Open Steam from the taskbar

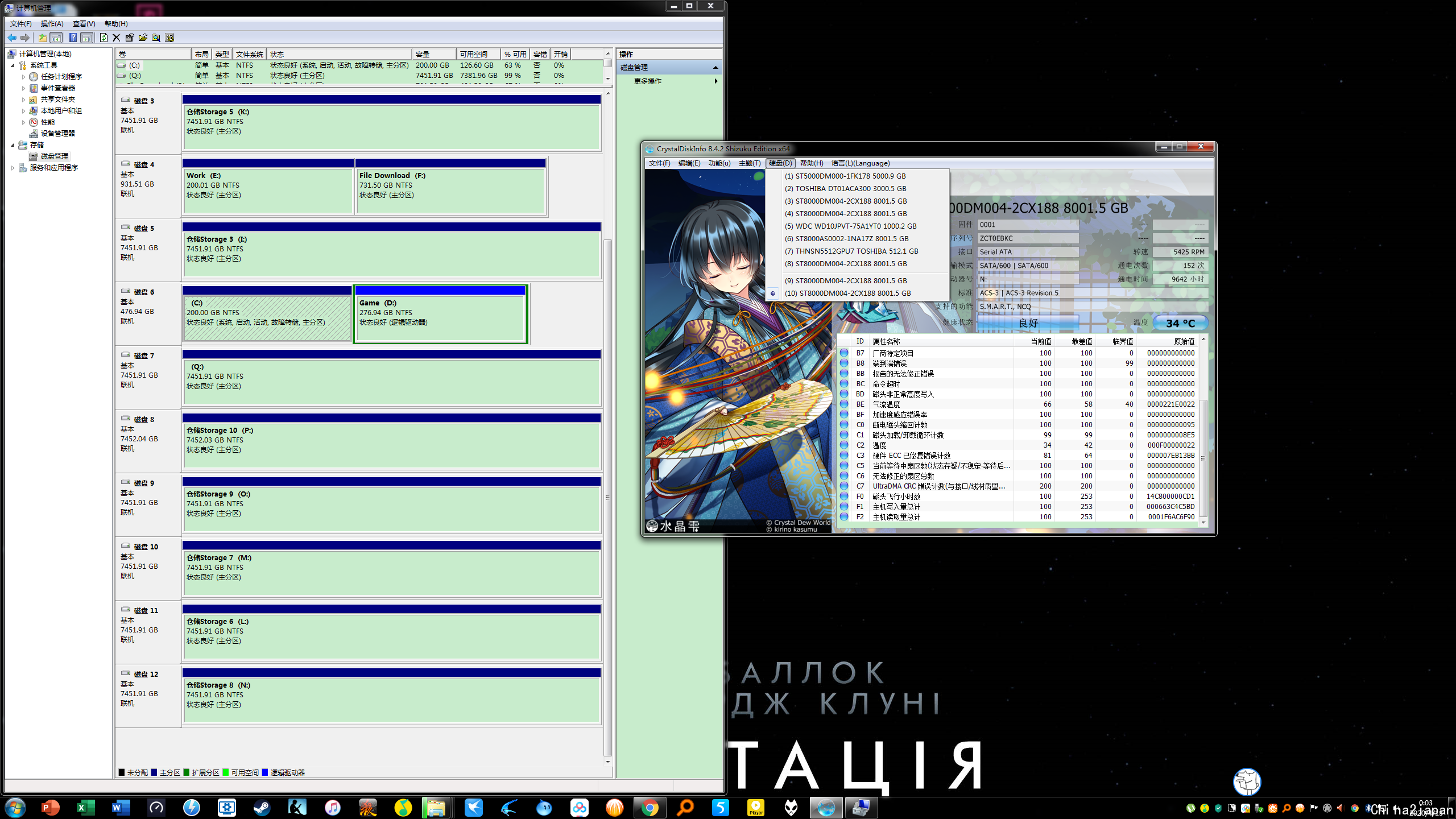(262, 808)
